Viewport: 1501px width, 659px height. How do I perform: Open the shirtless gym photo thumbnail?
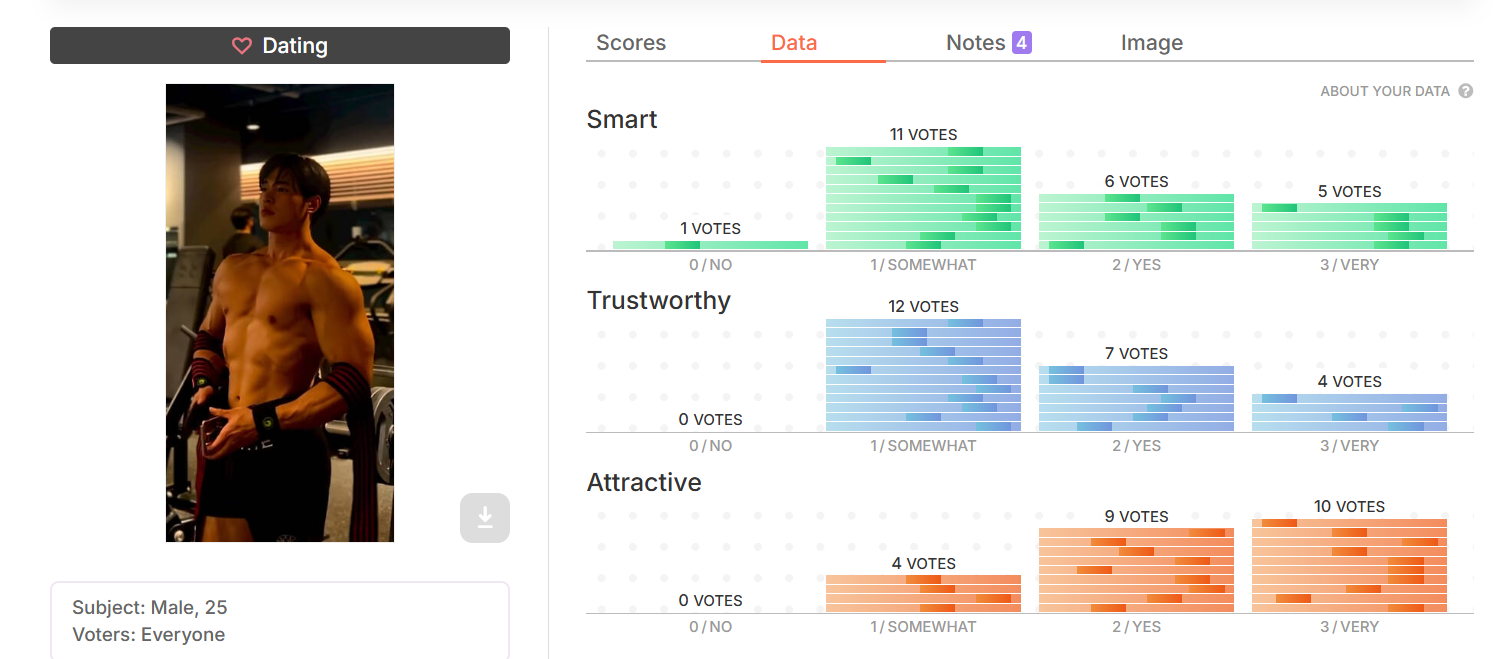(280, 313)
